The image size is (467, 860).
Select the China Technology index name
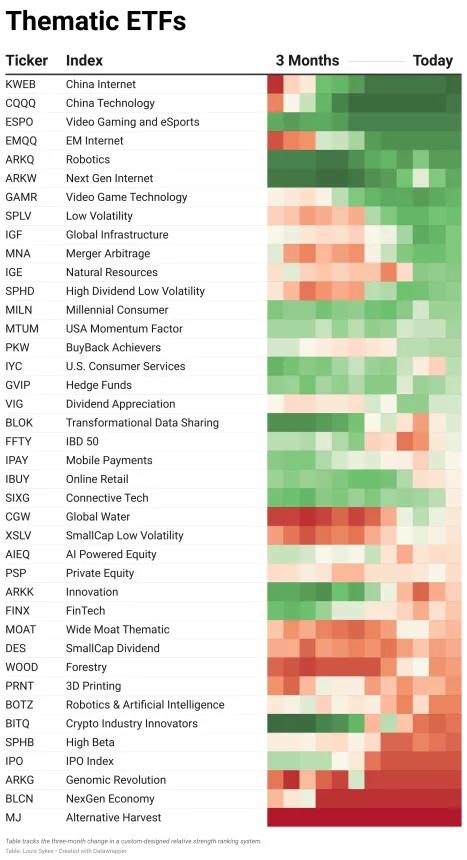coord(110,103)
